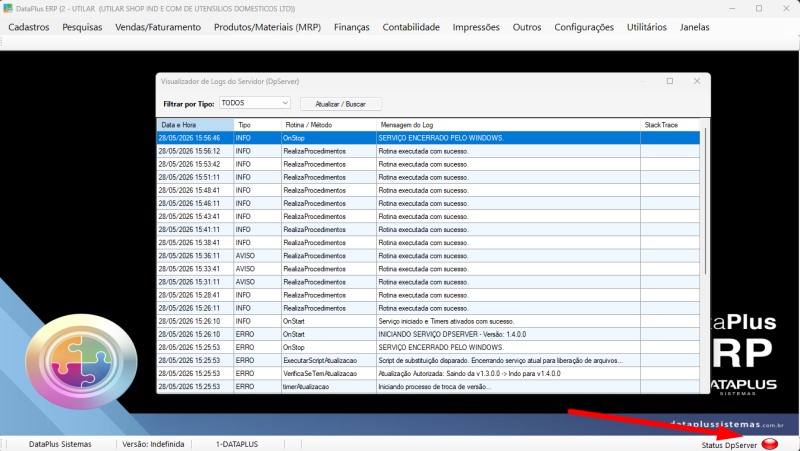
Task: Select the 28/05/2026 15:51:11 log entry
Action: coord(428,177)
